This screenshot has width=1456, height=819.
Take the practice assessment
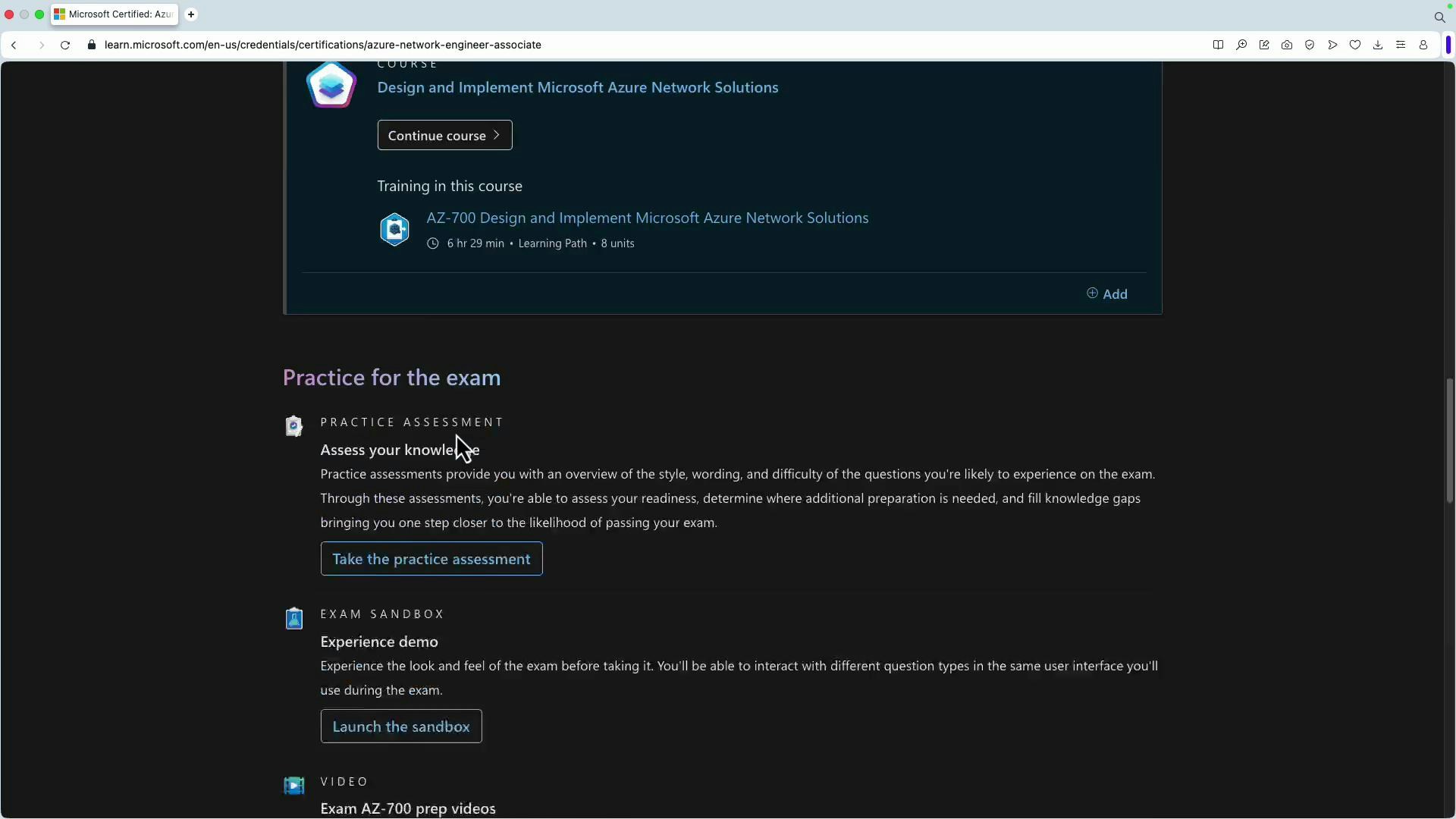pyautogui.click(x=431, y=559)
